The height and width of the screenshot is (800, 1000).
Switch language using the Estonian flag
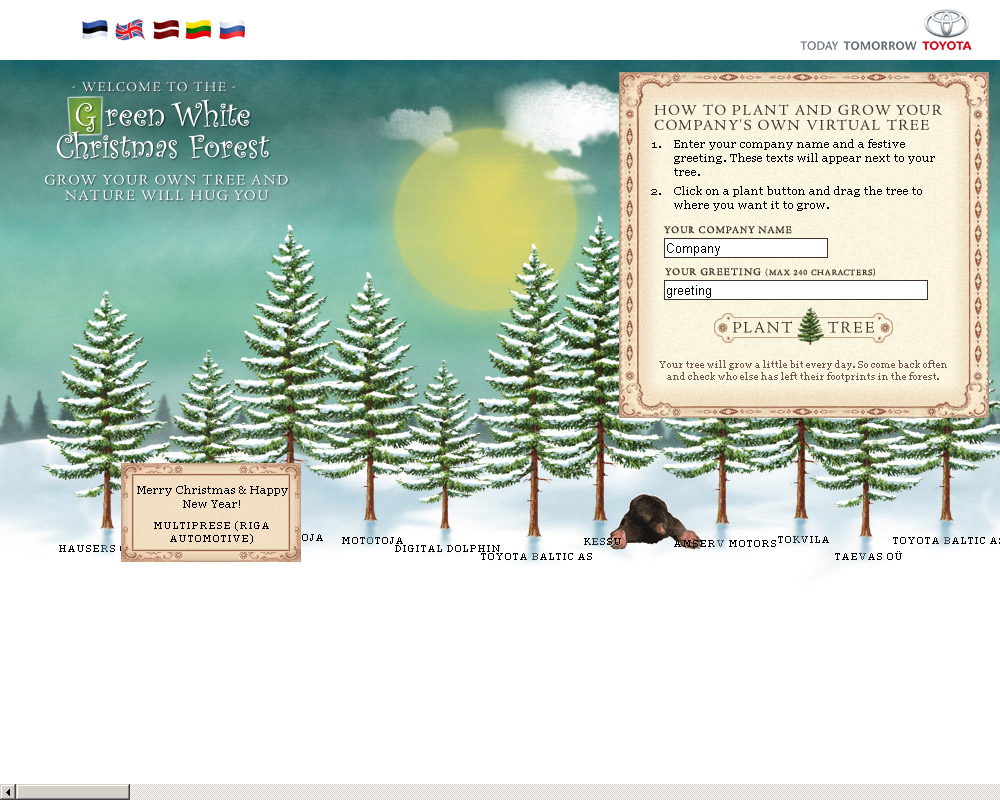tap(95, 30)
